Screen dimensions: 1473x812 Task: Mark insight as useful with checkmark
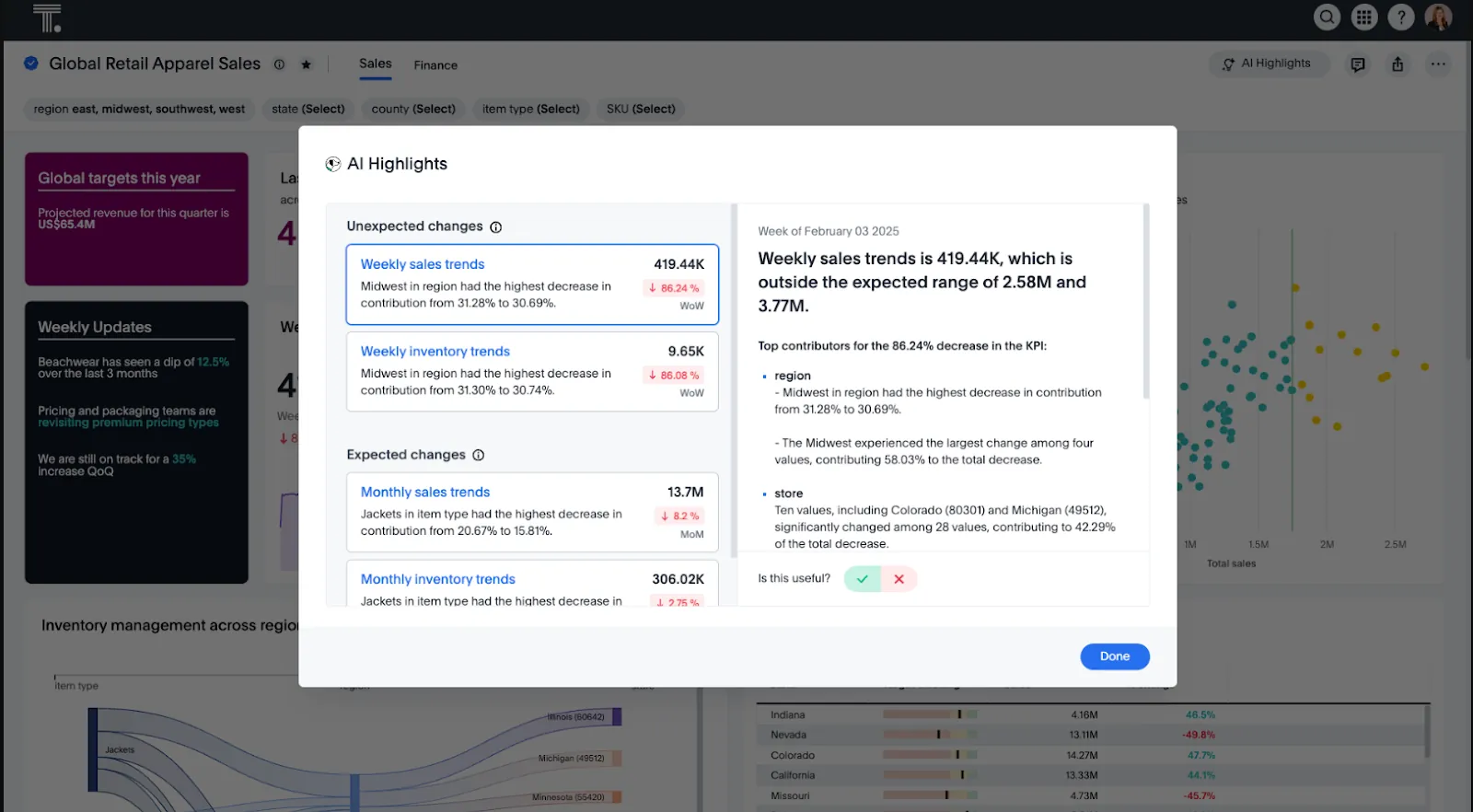pos(863,579)
